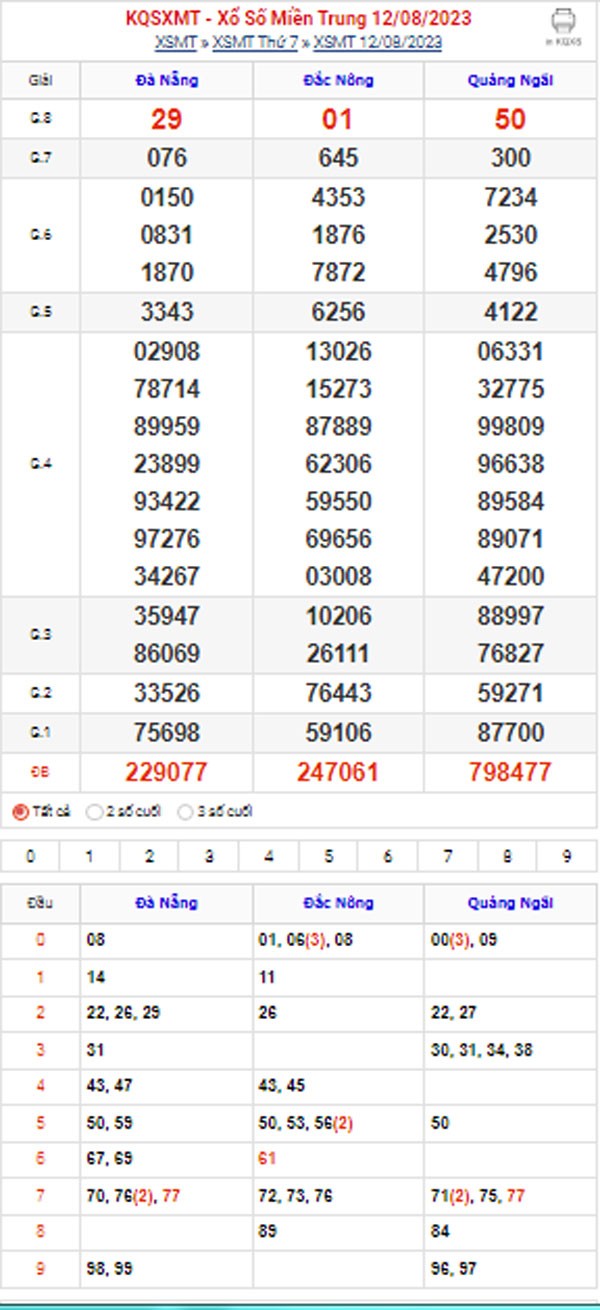Click Đà Nẵng header in 'Đầu' table

pos(166,902)
